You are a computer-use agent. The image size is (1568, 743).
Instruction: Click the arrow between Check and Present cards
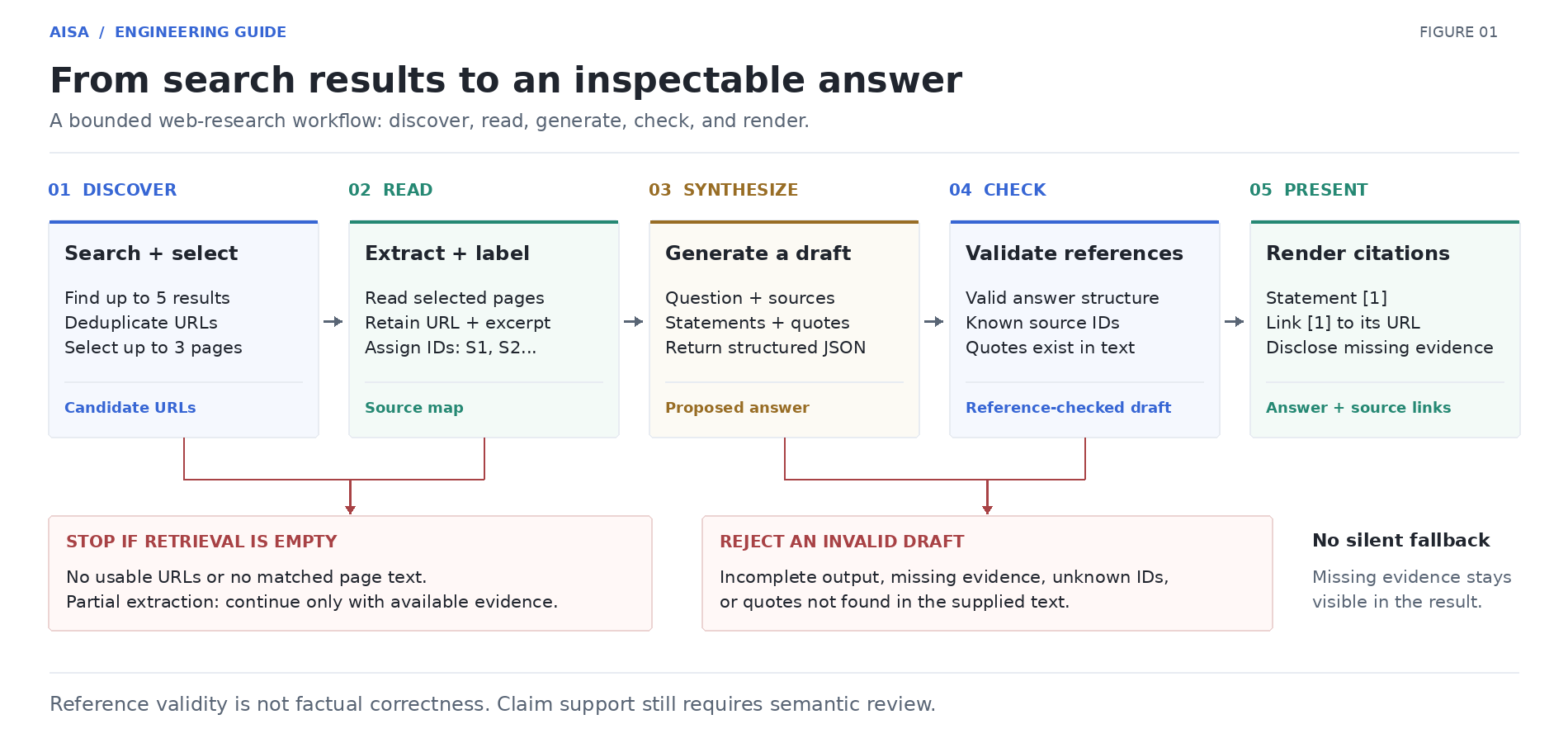(1235, 321)
